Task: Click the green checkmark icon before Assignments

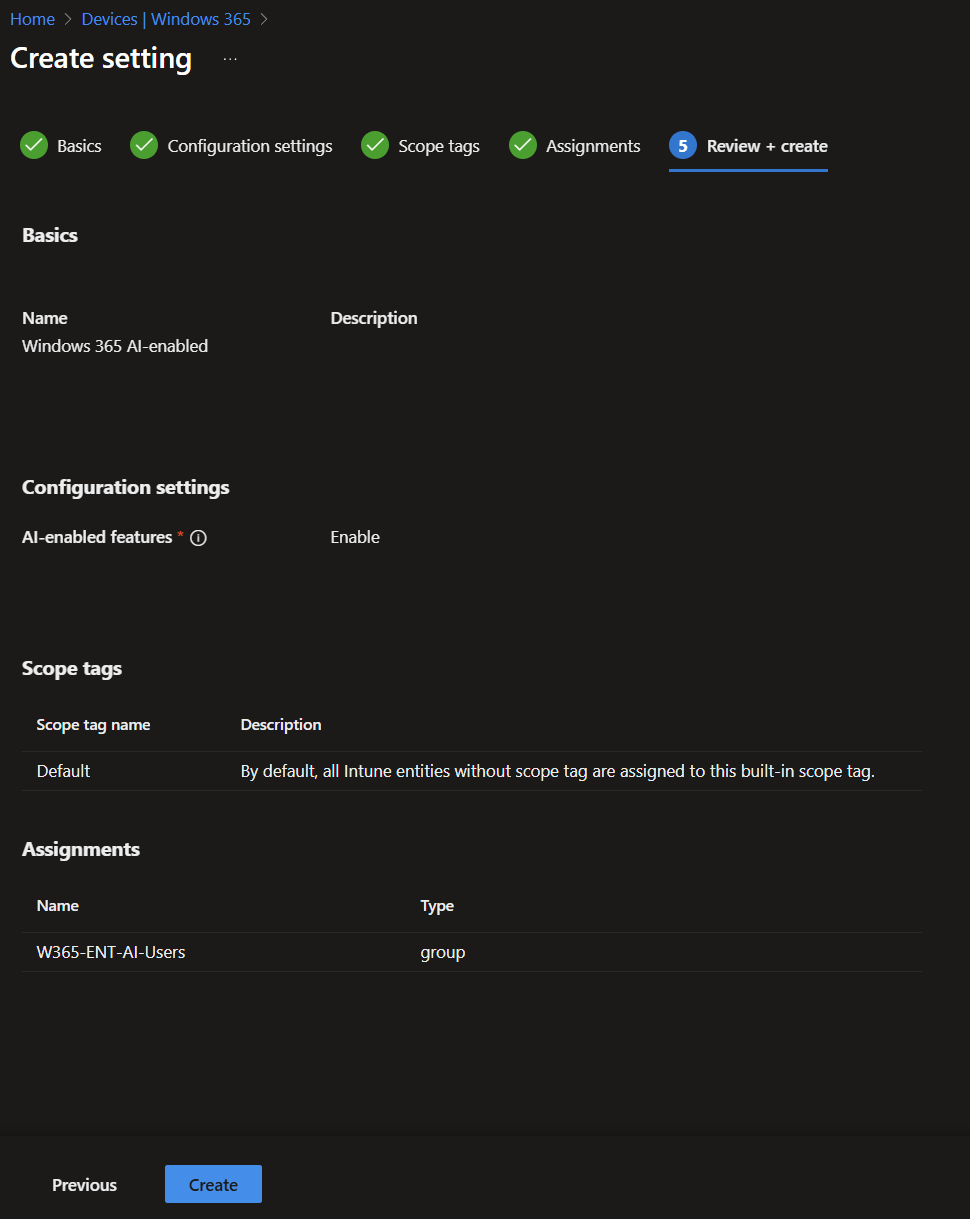Action: [523, 146]
